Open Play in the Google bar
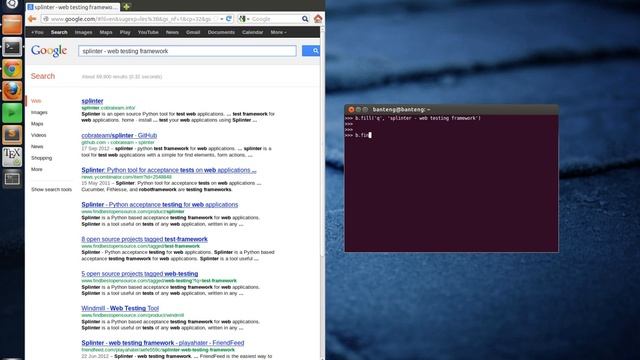The image size is (640, 360). point(125,32)
